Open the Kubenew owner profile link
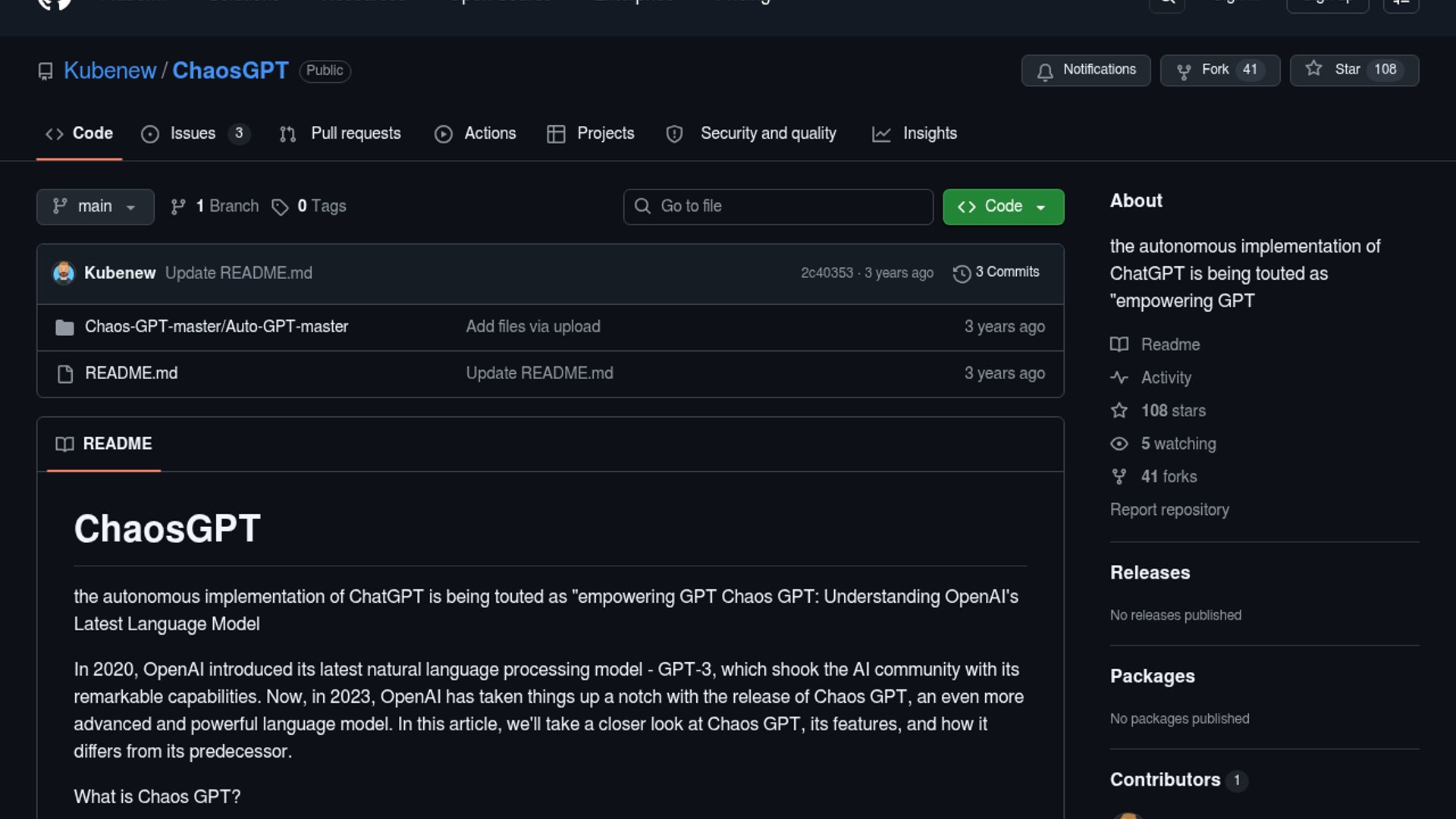The width and height of the screenshot is (1456, 819). [109, 71]
